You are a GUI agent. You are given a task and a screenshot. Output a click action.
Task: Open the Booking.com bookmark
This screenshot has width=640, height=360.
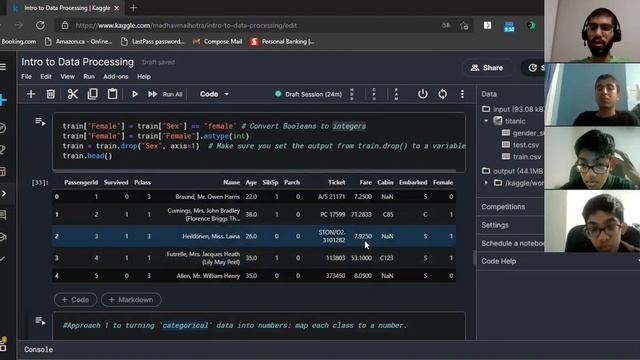(18, 42)
